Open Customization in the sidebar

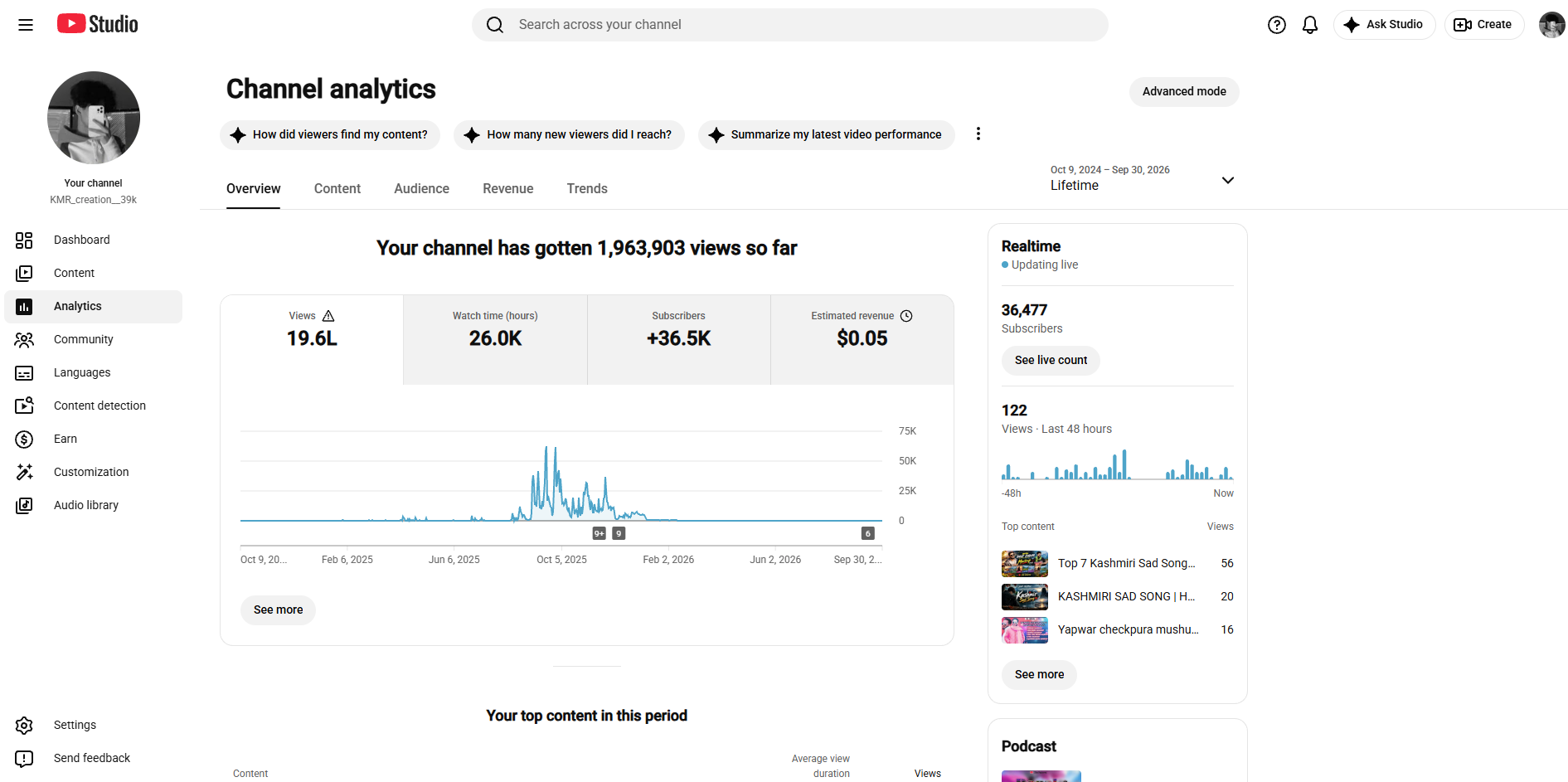(x=93, y=472)
